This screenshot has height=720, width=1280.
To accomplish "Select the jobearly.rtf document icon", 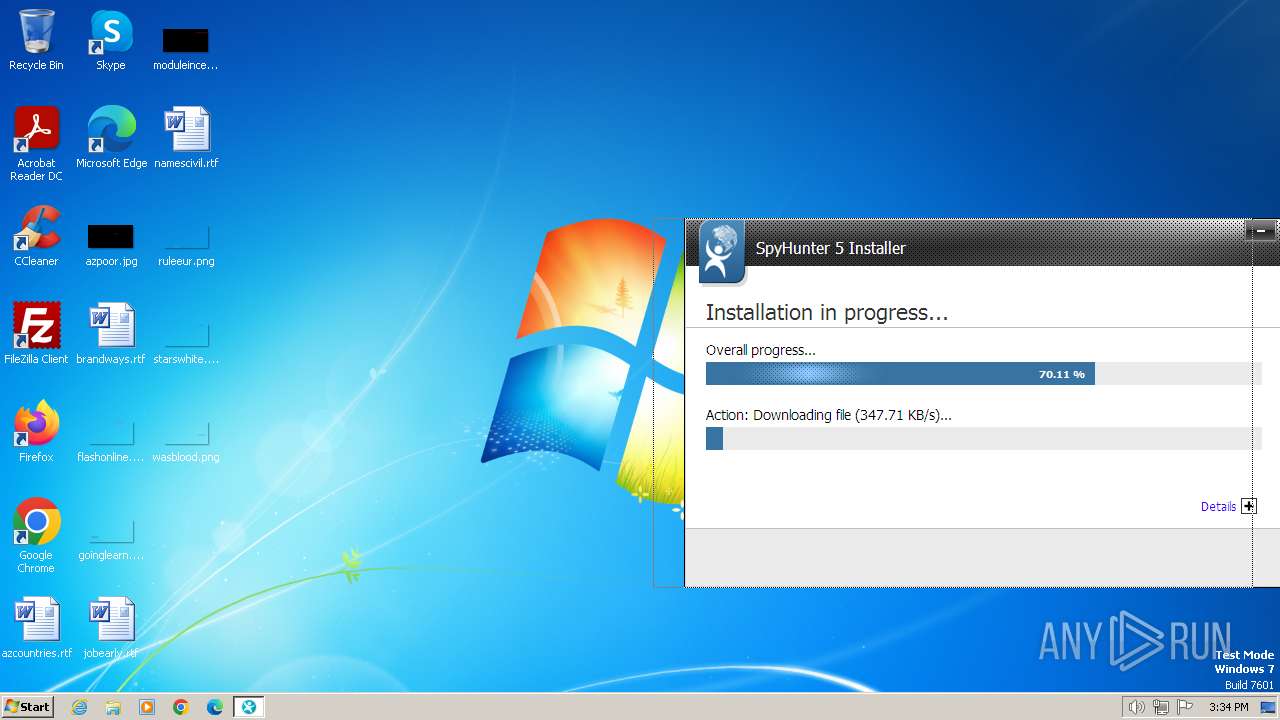I will coord(111,627).
